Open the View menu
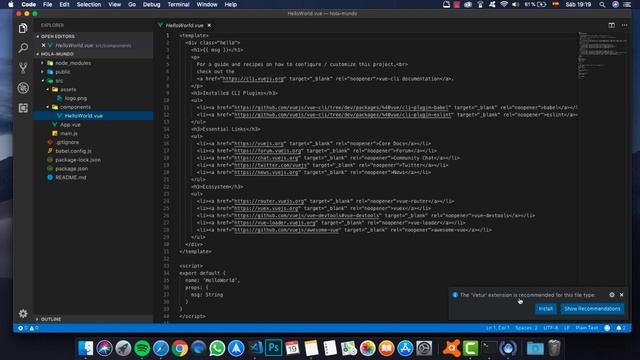Image resolution: width=640 pixels, height=360 pixels. pyautogui.click(x=114, y=4)
